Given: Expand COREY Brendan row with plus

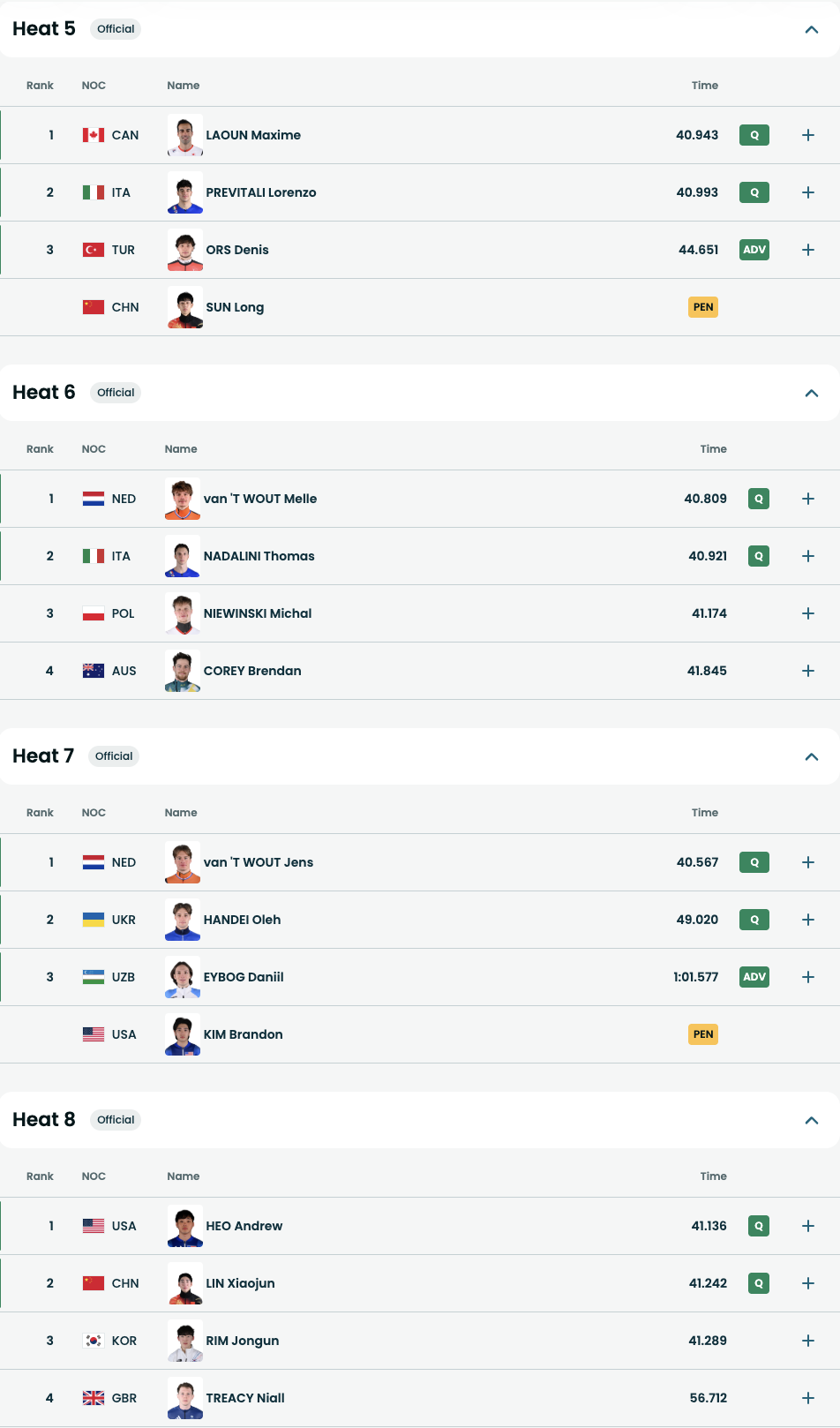Looking at the screenshot, I should pyautogui.click(x=807, y=671).
